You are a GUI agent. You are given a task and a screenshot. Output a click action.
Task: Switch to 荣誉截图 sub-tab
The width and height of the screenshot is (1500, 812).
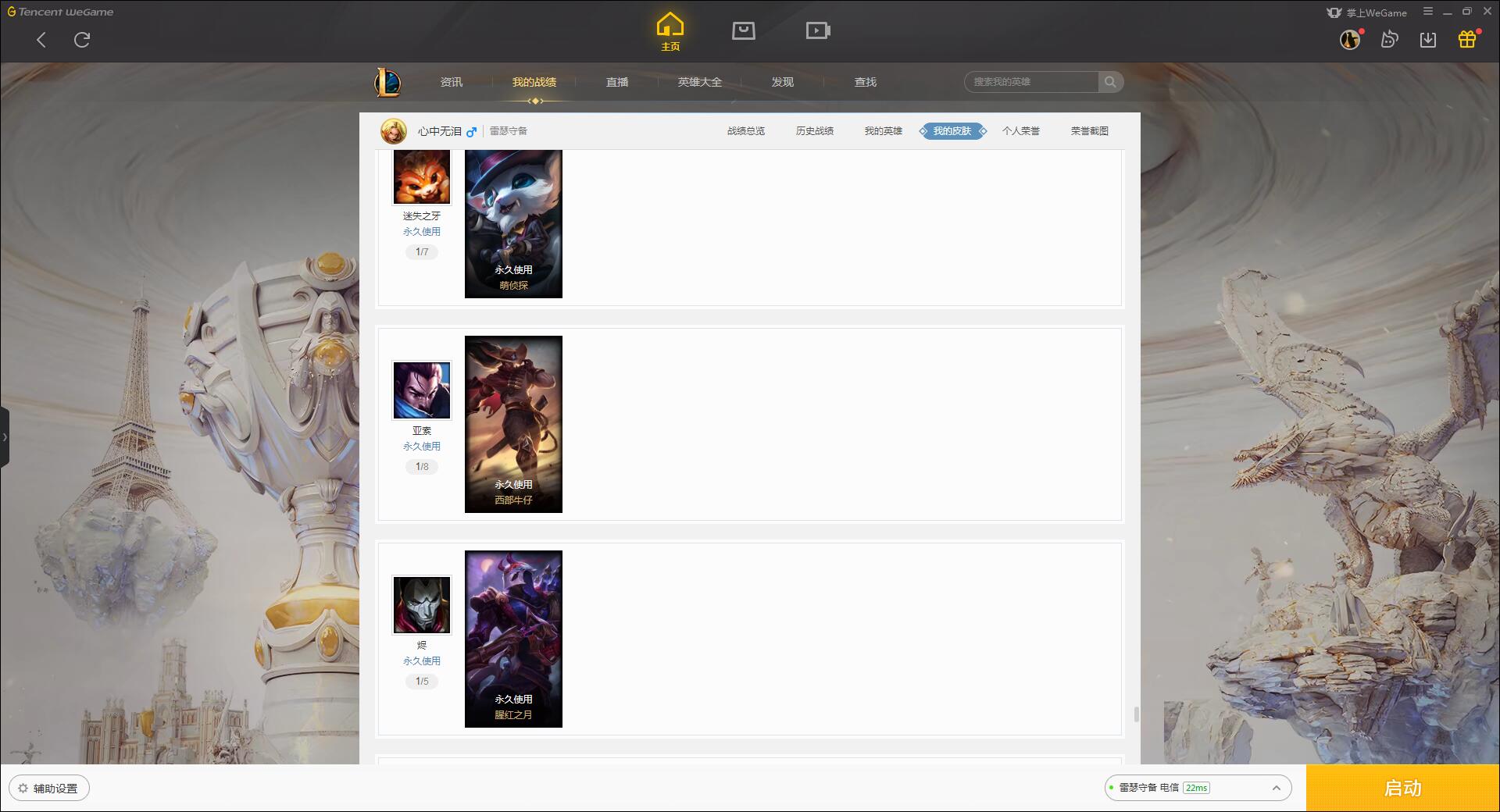[1090, 131]
